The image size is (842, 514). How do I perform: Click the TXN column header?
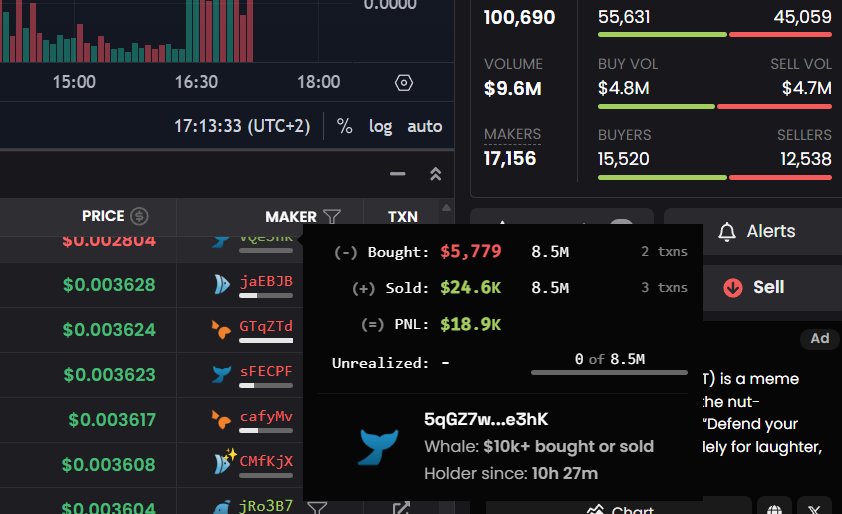(403, 216)
